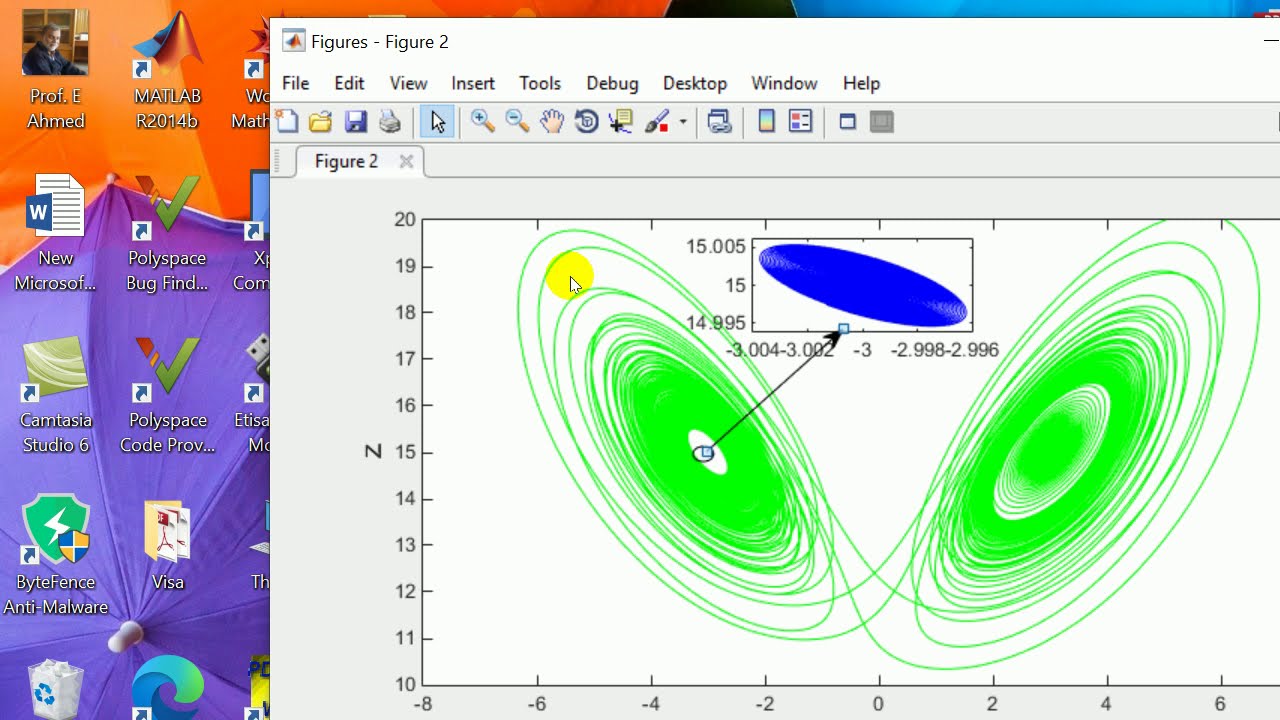
Task: Click the Link Plot toolbar icon
Action: click(x=720, y=122)
